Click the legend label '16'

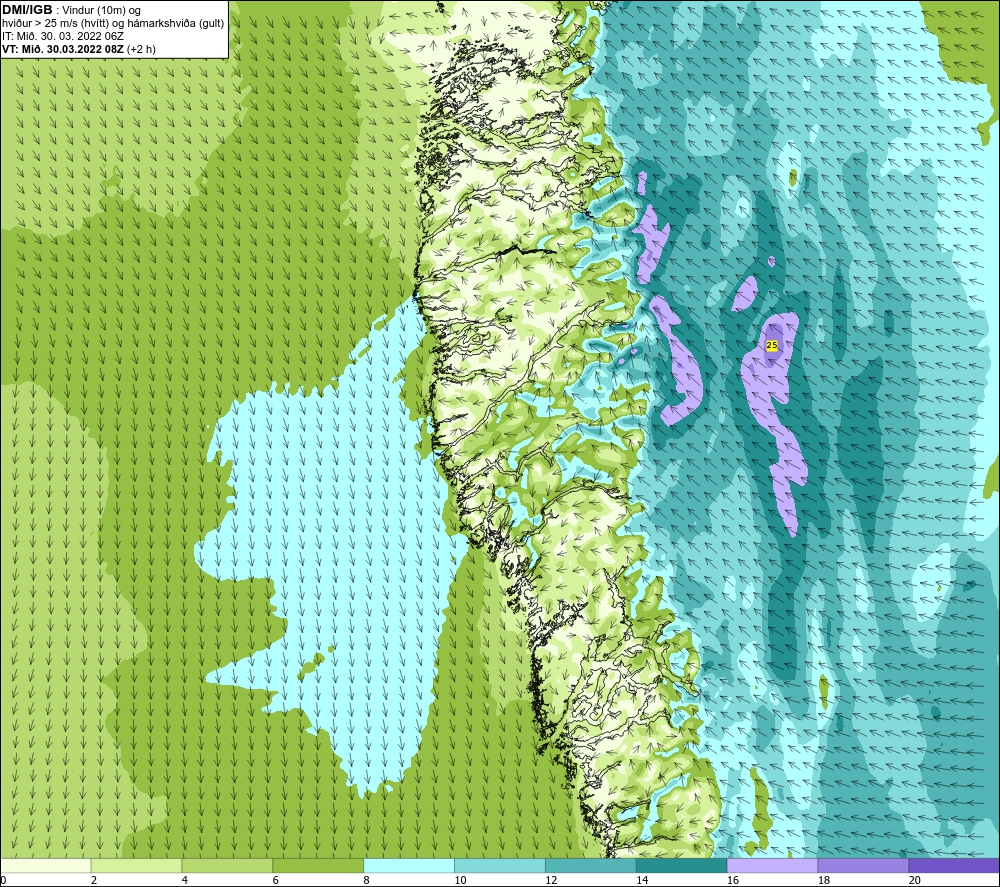coord(733,880)
